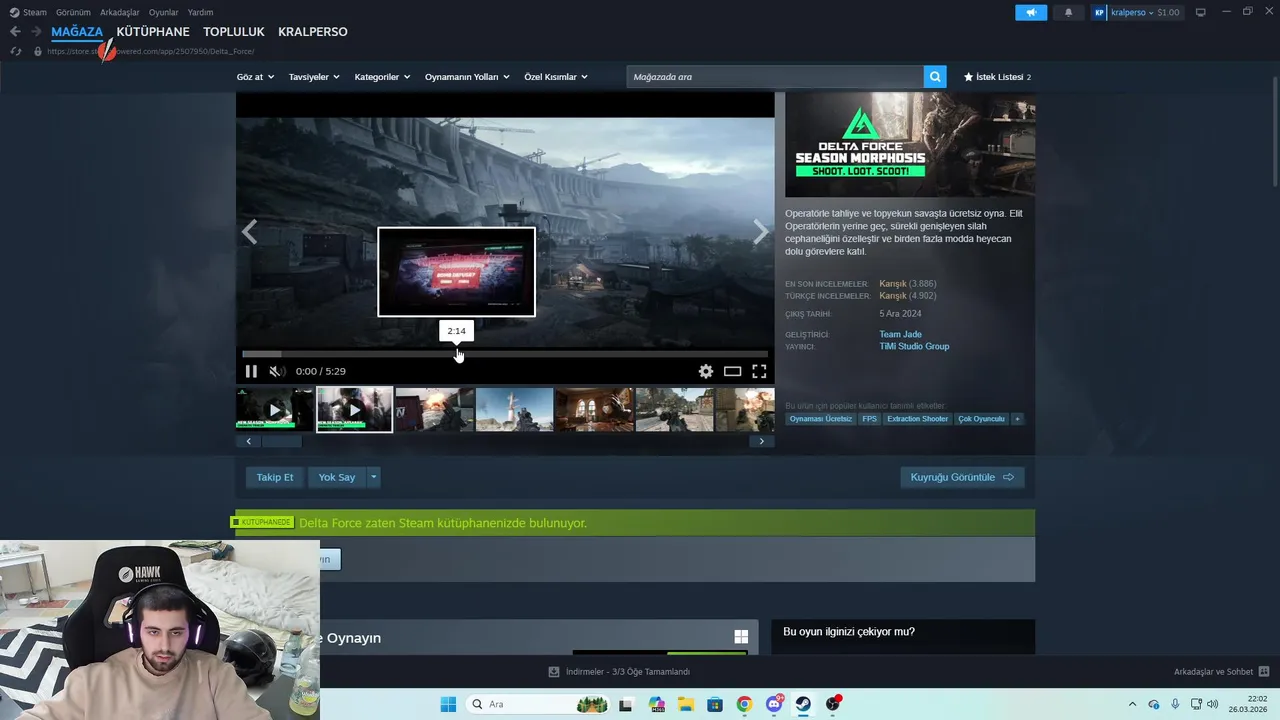Open the Görünüm menu
The width and height of the screenshot is (1280, 720).
[73, 12]
